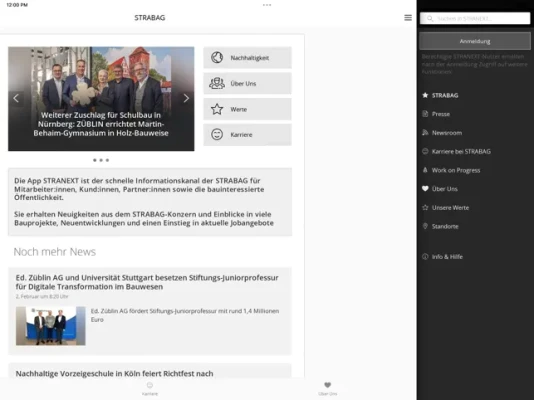Select the first carousel pagination dot
The height and width of the screenshot is (400, 534).
(x=95, y=160)
